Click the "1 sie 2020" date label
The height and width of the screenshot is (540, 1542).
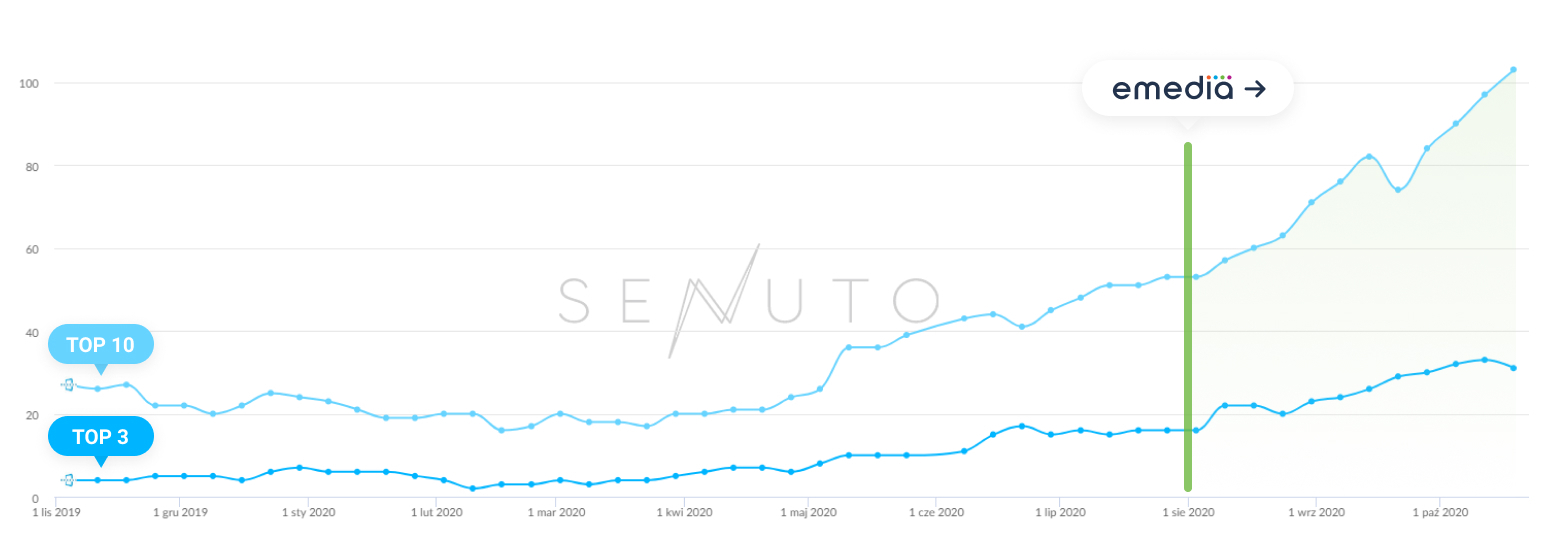pos(1186,513)
